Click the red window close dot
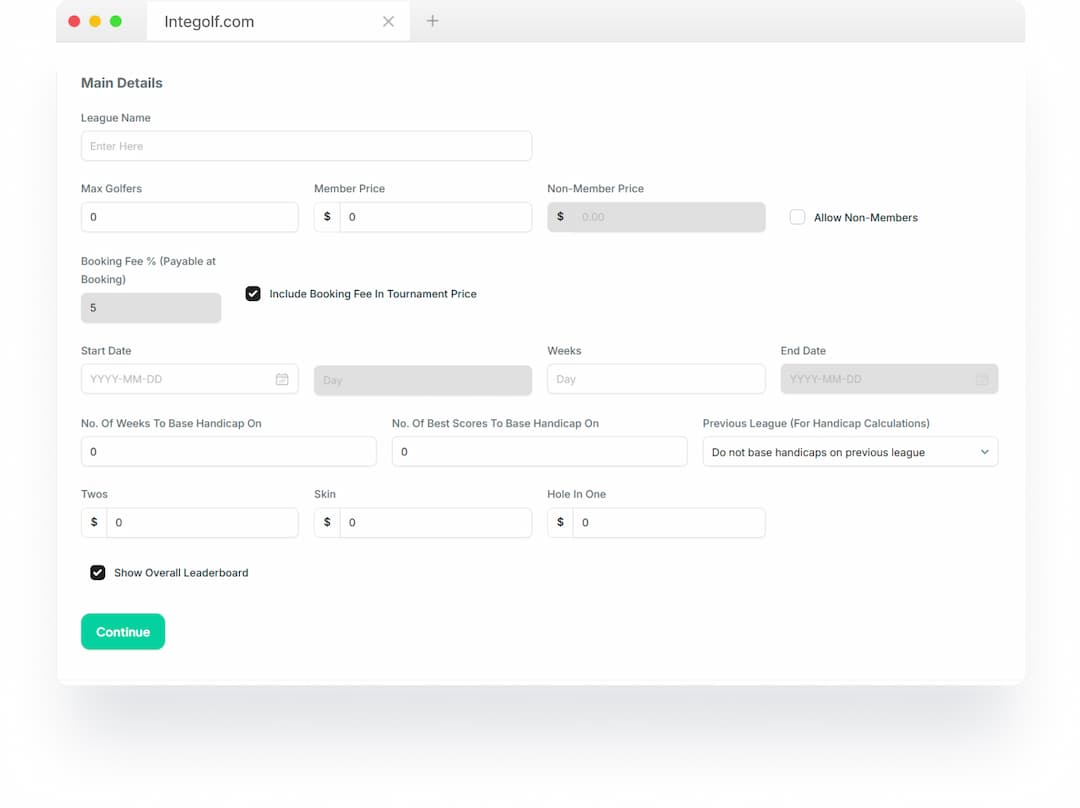Viewport: 1080px width, 808px height. (x=74, y=21)
